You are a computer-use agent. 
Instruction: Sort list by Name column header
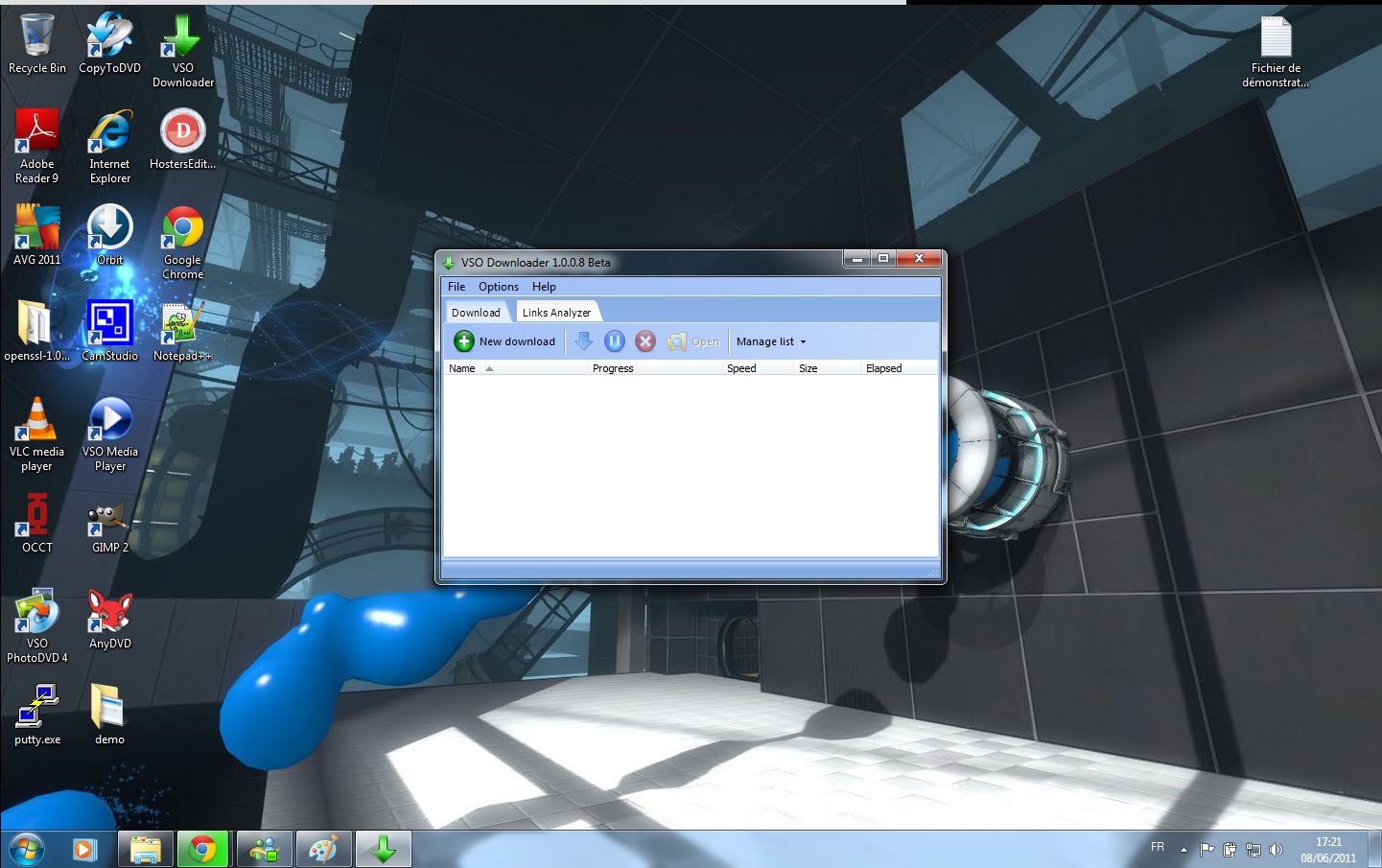(515, 368)
